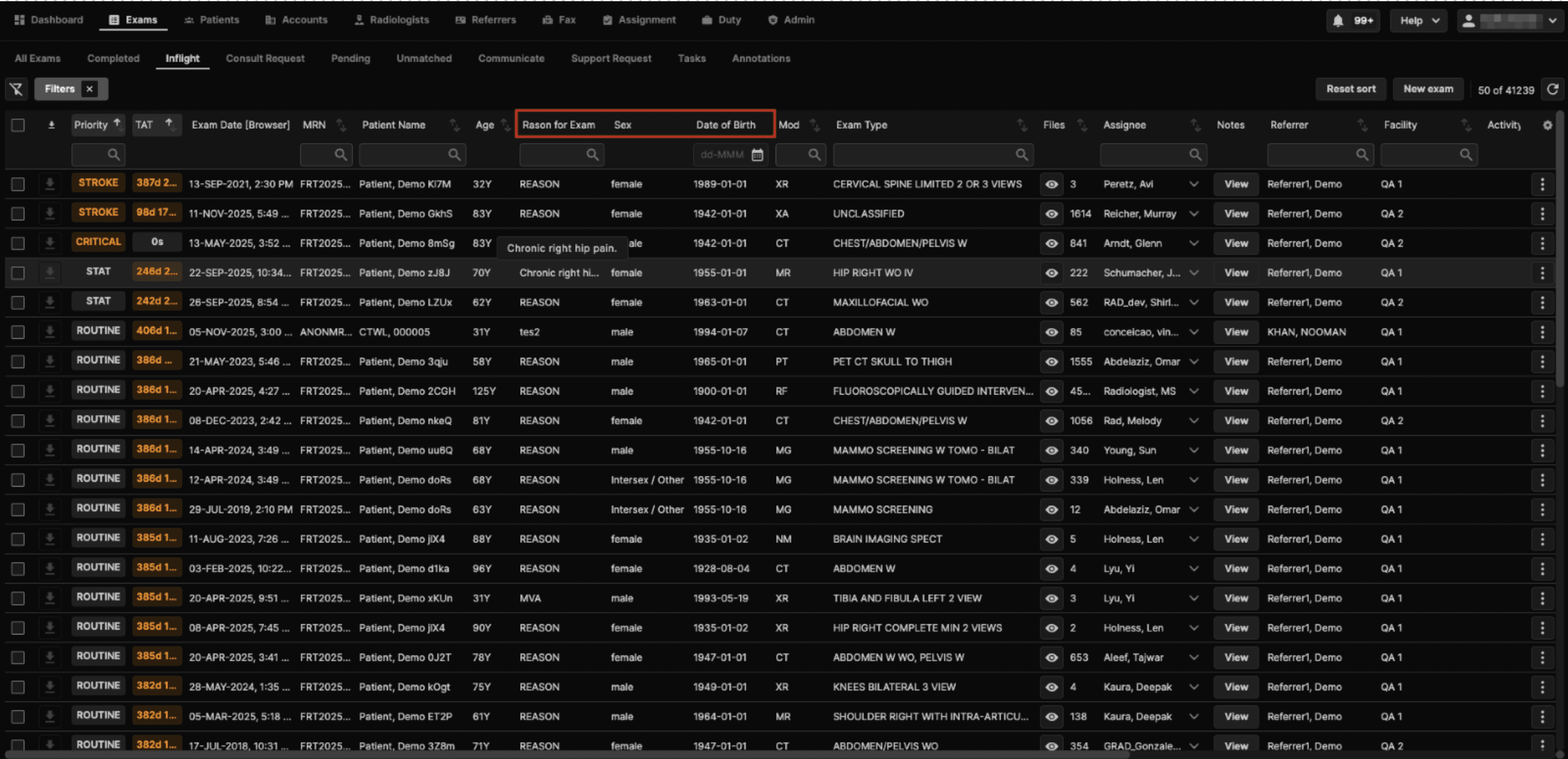Select checkbox for CTWL, 000005 row
Image resolution: width=1568 pixels, height=759 pixels.
(x=19, y=332)
